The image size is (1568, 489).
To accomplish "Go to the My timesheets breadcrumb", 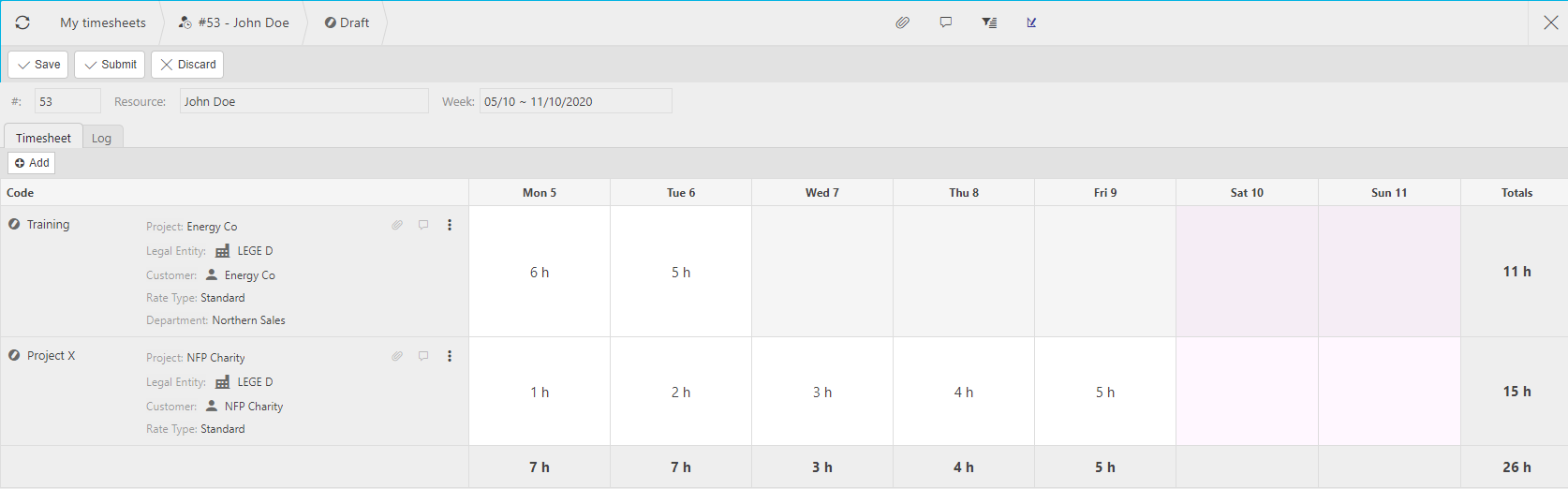I will coord(103,22).
